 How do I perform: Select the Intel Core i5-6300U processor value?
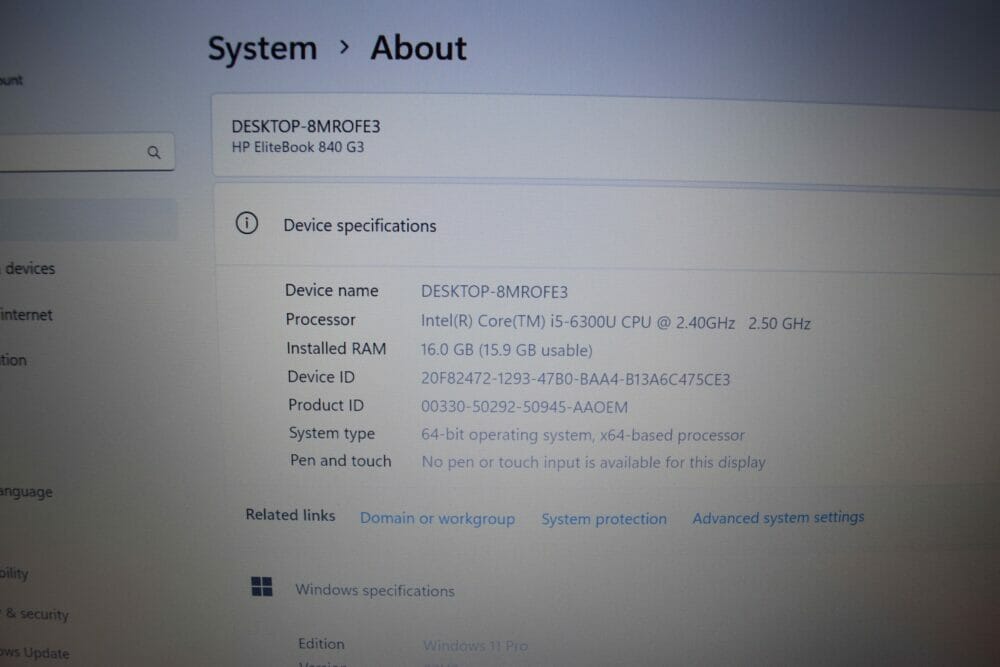(615, 323)
